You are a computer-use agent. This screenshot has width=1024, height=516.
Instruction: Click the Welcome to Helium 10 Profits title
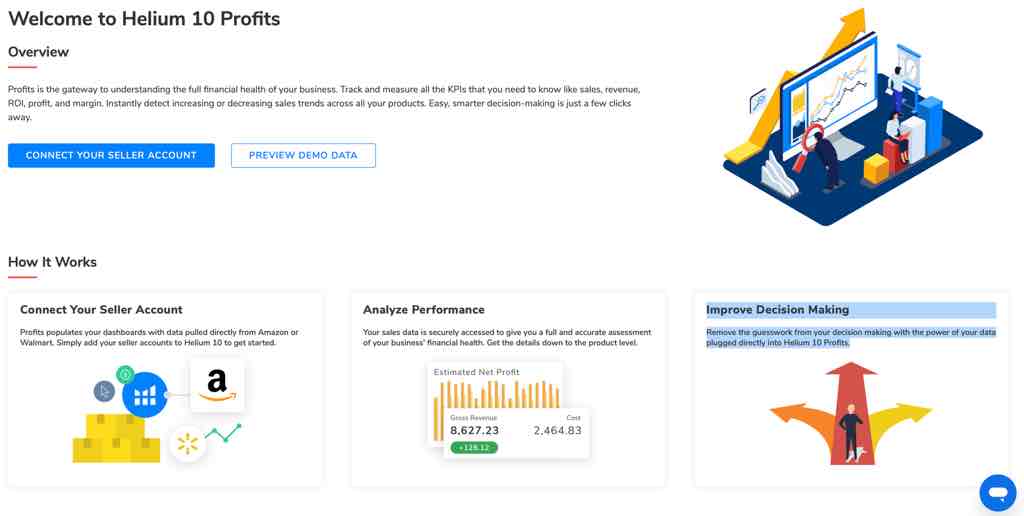pos(144,19)
